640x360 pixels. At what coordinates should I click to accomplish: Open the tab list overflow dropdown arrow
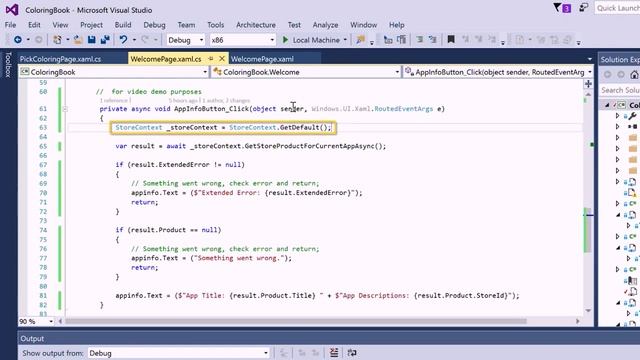pos(590,59)
